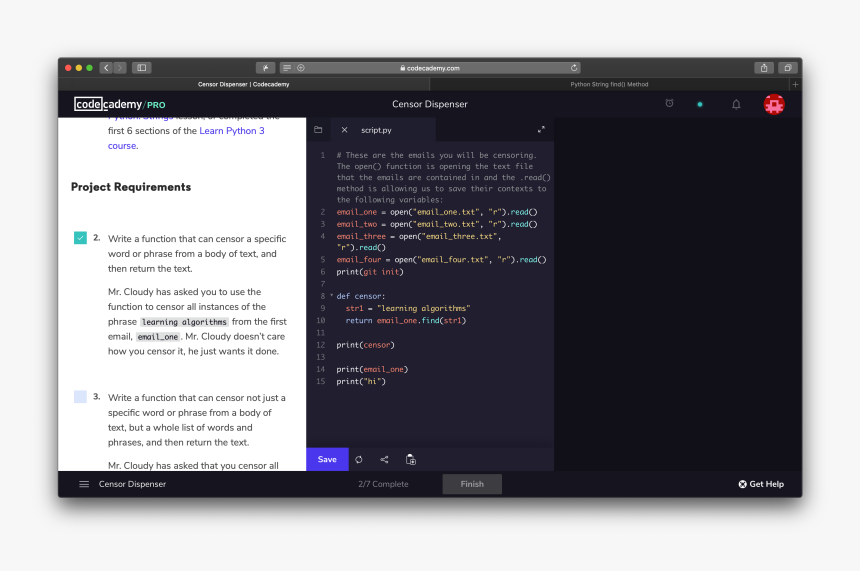860x571 pixels.
Task: Click the alarm clock icon in header
Action: 669,104
